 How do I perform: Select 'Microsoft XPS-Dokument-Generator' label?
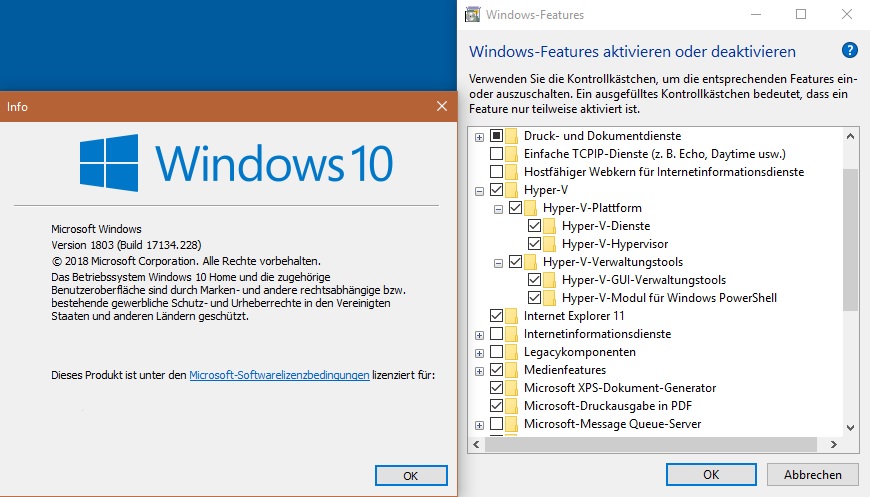click(x=620, y=388)
